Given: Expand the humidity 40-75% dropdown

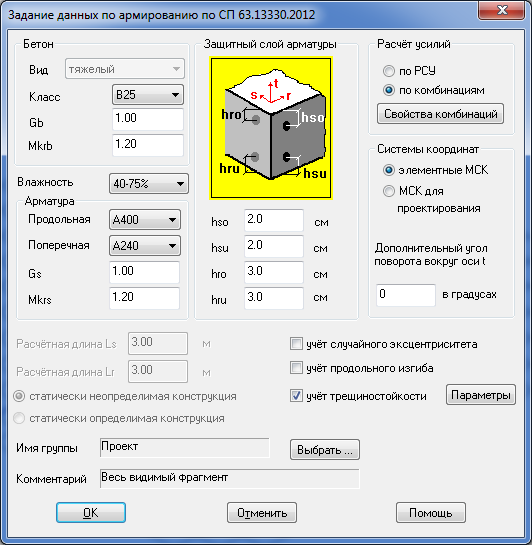Looking at the screenshot, I should pyautogui.click(x=149, y=183).
